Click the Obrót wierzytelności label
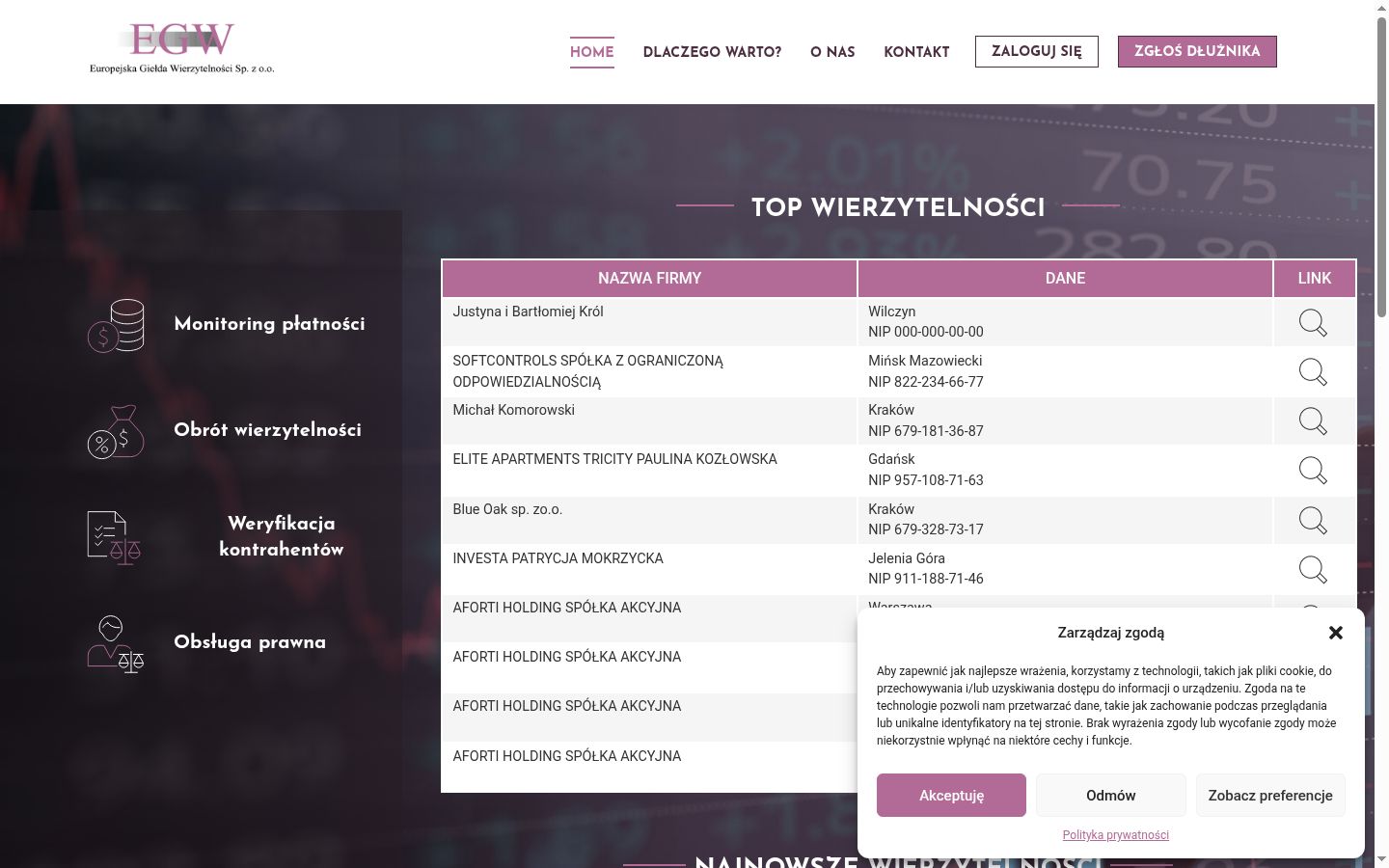 pos(267,430)
